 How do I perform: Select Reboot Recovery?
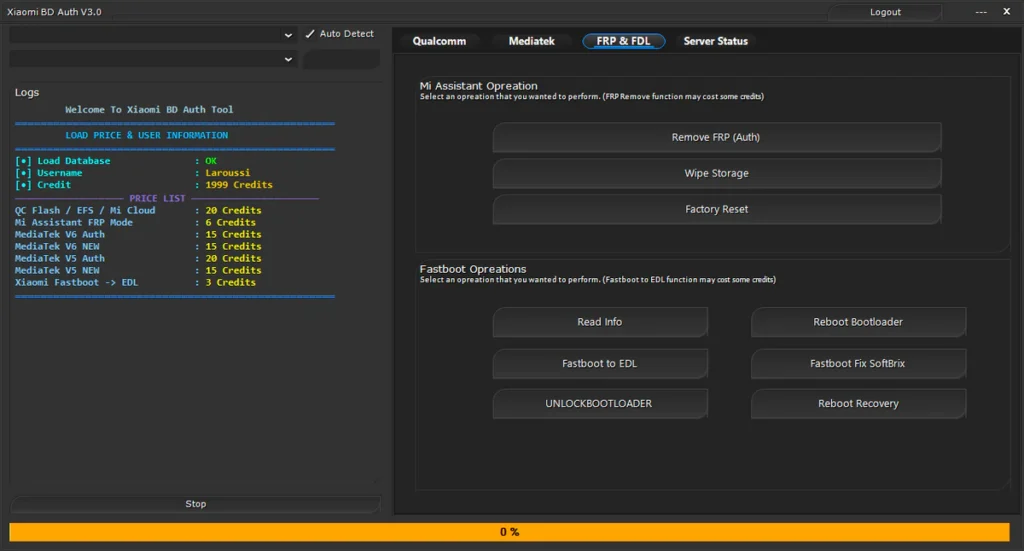[x=858, y=404]
